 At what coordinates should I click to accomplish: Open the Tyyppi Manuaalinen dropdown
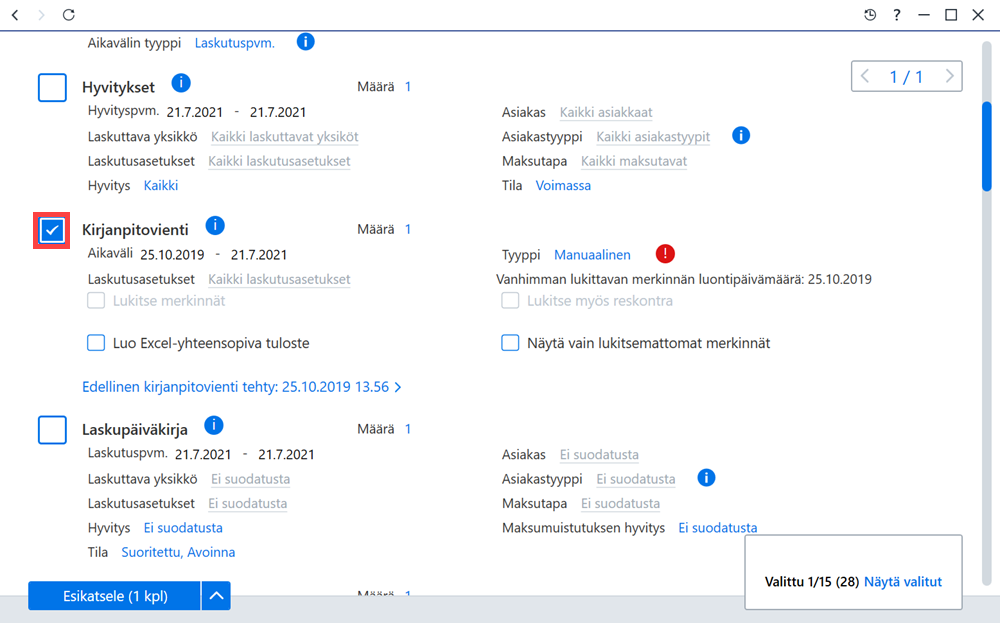click(x=592, y=255)
